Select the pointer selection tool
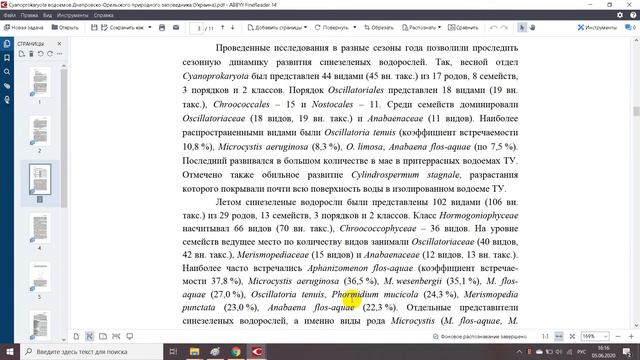 522,27
